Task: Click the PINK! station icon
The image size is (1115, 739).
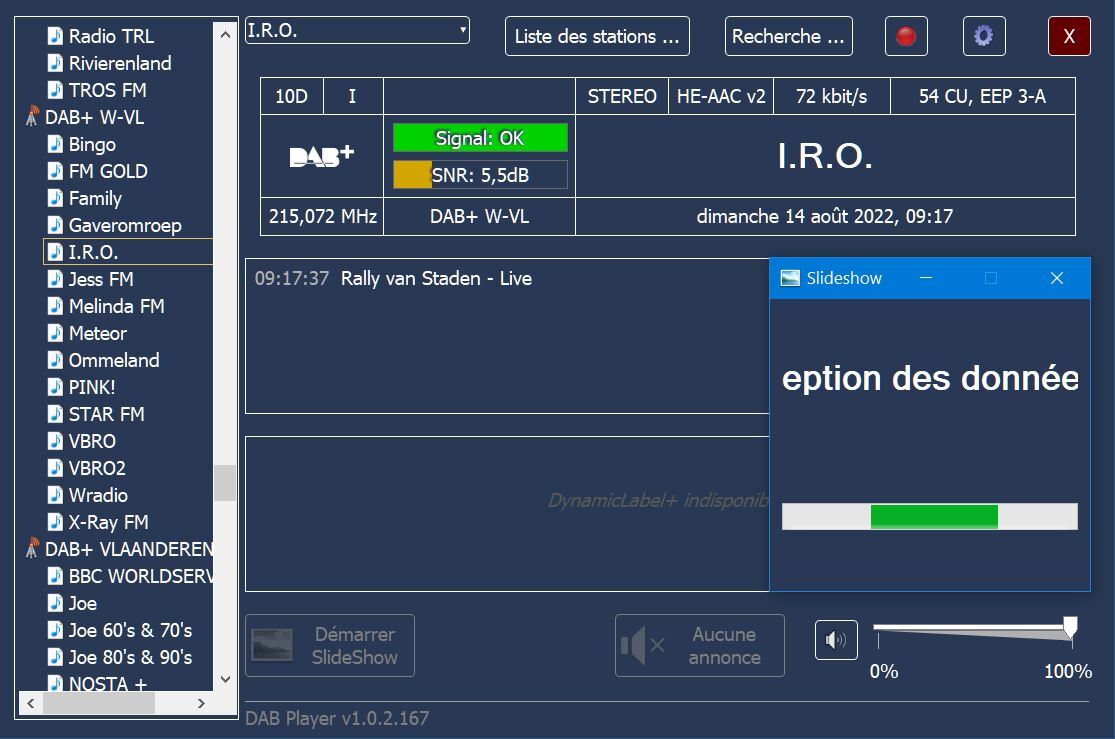Action: [55, 387]
